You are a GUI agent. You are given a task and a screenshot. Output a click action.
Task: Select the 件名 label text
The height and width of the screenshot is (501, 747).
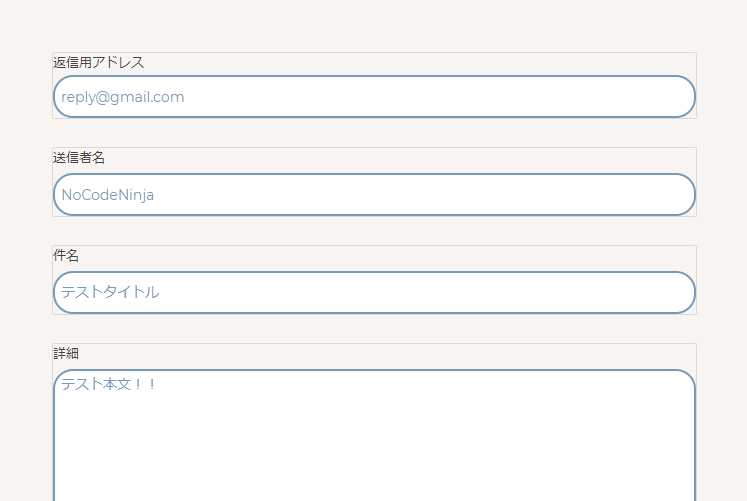pos(66,256)
